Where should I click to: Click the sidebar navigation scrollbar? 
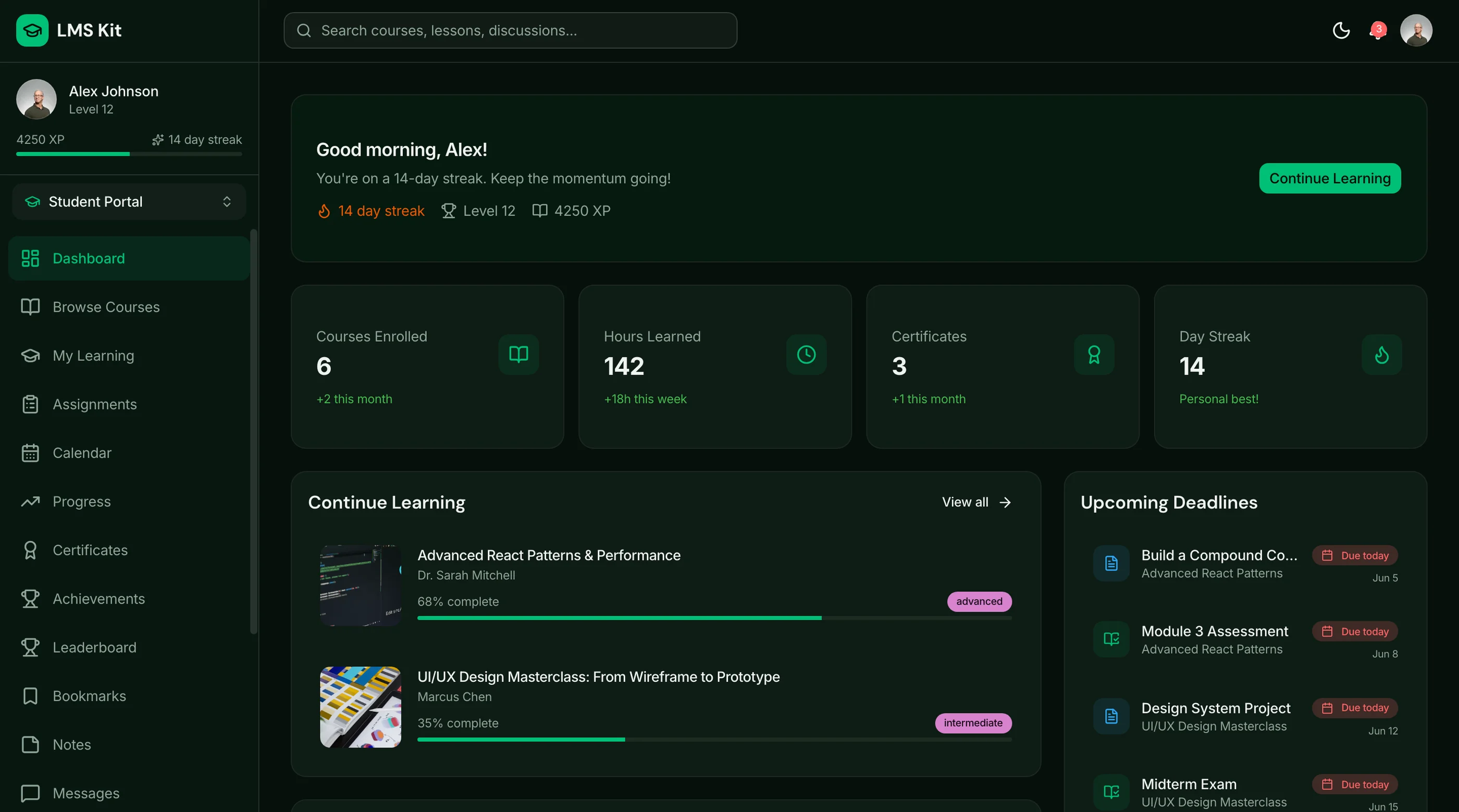pos(254,431)
